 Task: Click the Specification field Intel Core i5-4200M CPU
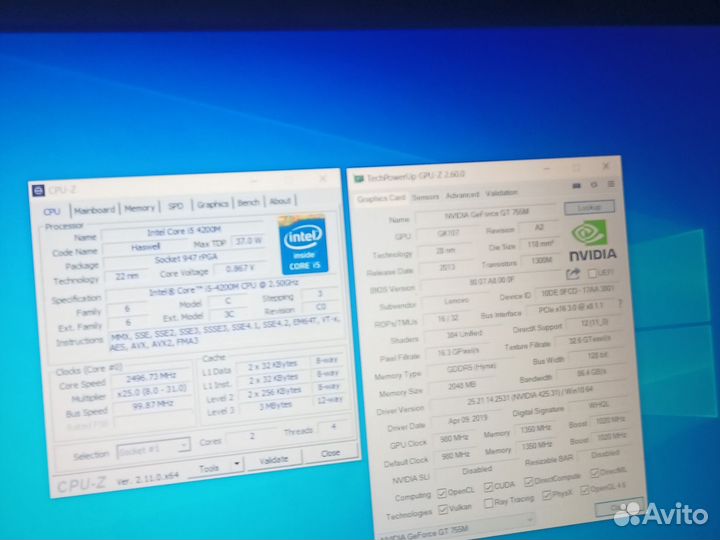pyautogui.click(x=223, y=287)
